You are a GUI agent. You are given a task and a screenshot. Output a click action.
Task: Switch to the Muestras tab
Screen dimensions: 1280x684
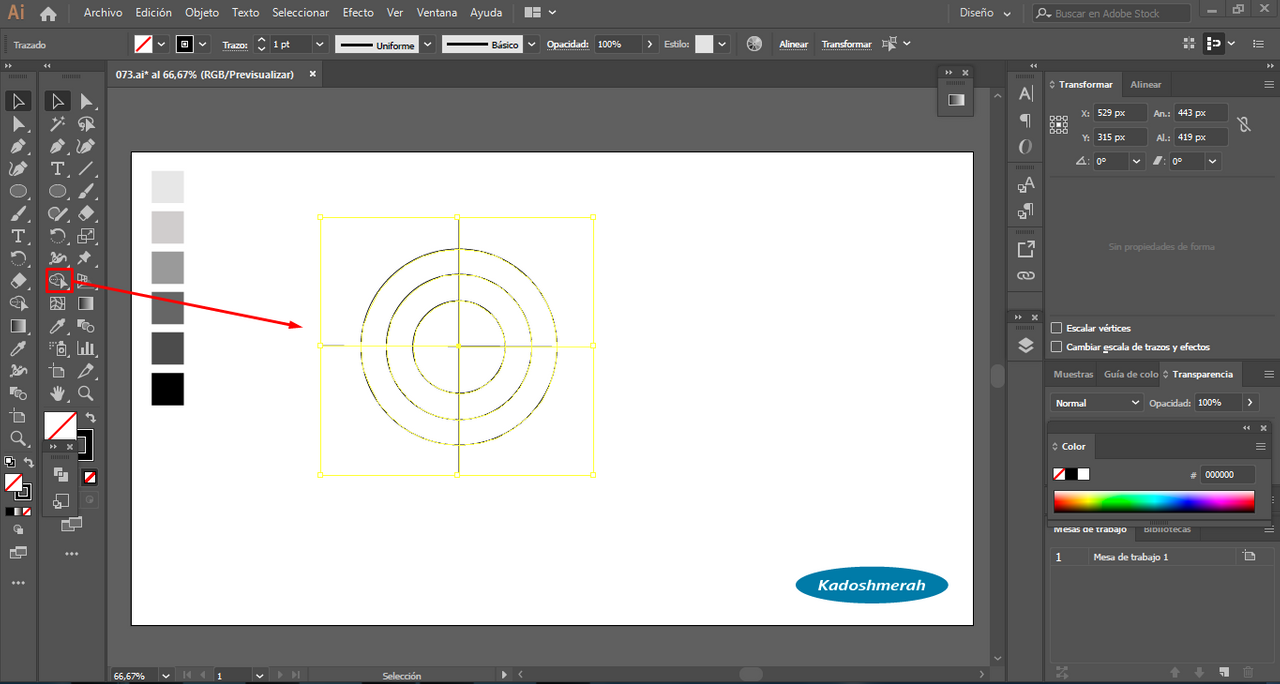click(x=1073, y=374)
